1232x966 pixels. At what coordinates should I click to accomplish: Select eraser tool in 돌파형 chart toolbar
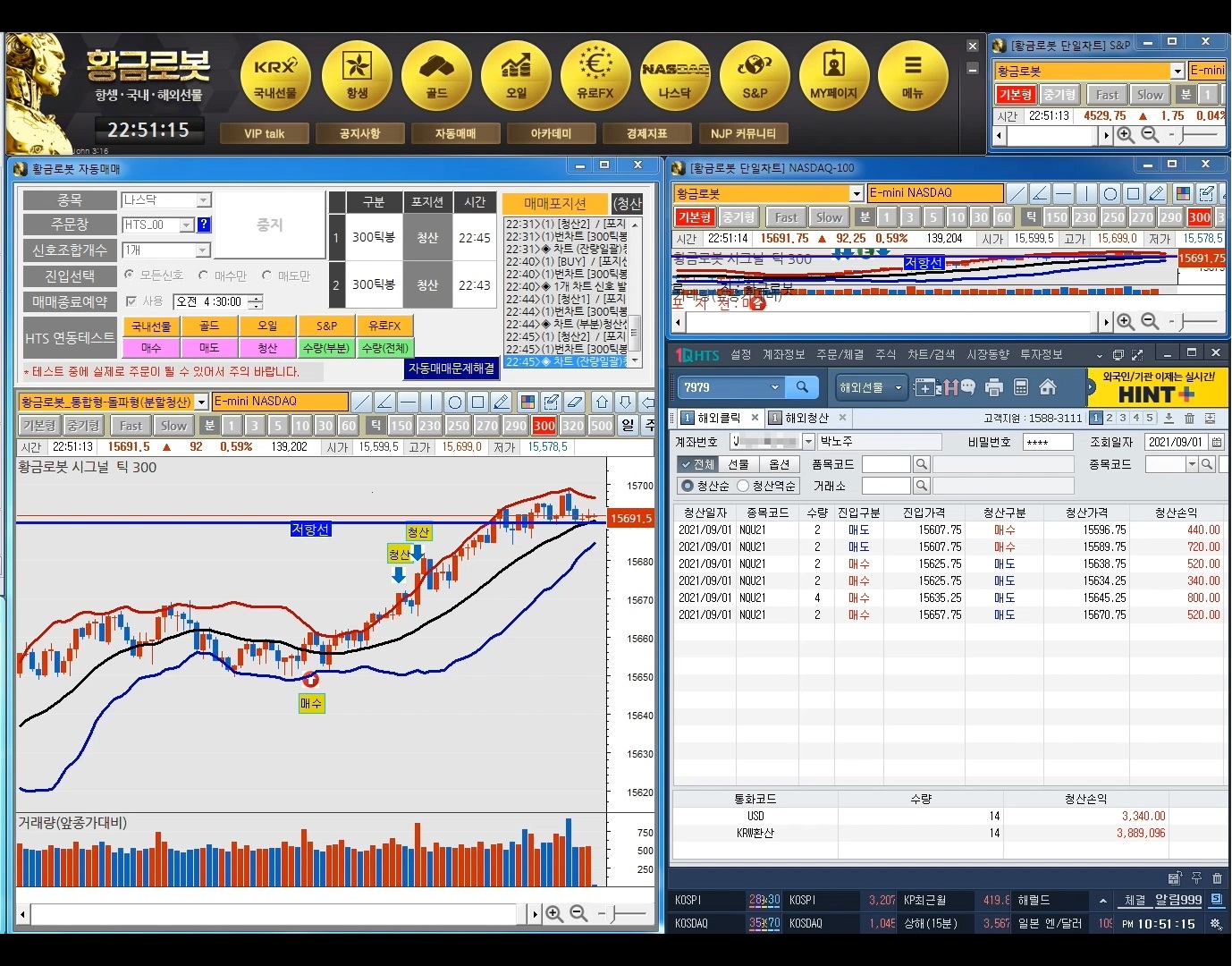pos(576,402)
